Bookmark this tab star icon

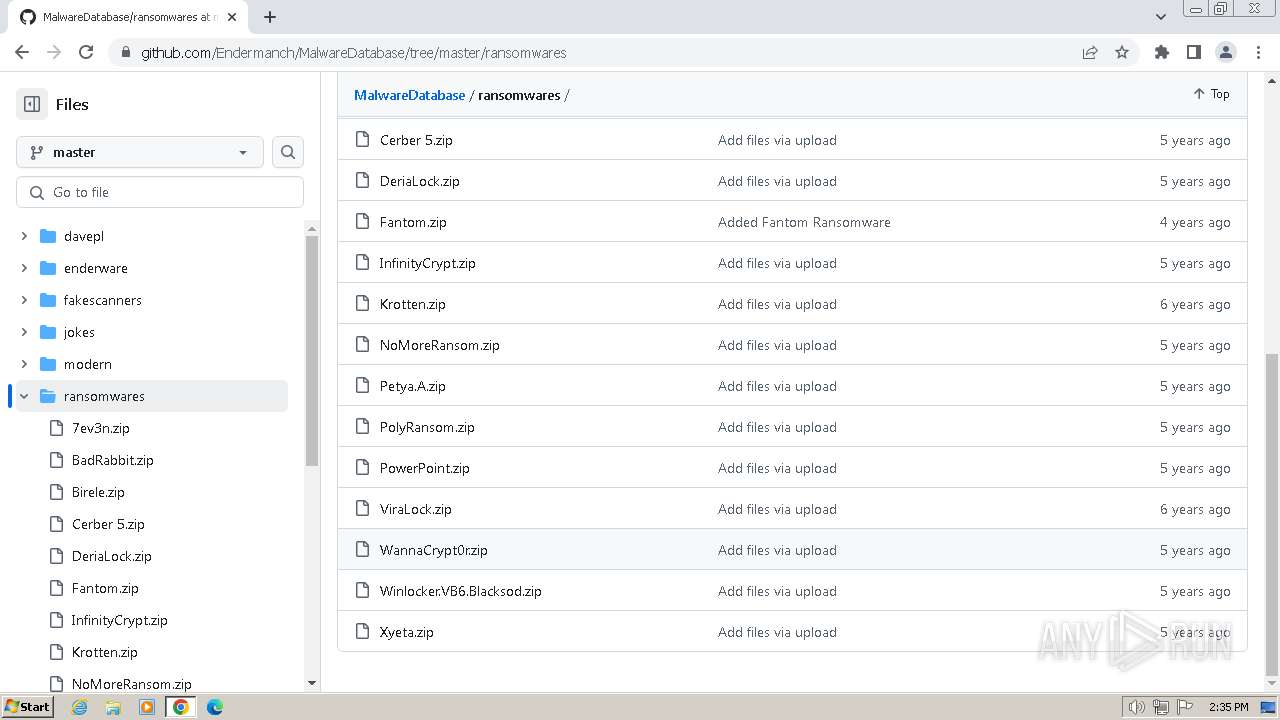(x=1122, y=52)
